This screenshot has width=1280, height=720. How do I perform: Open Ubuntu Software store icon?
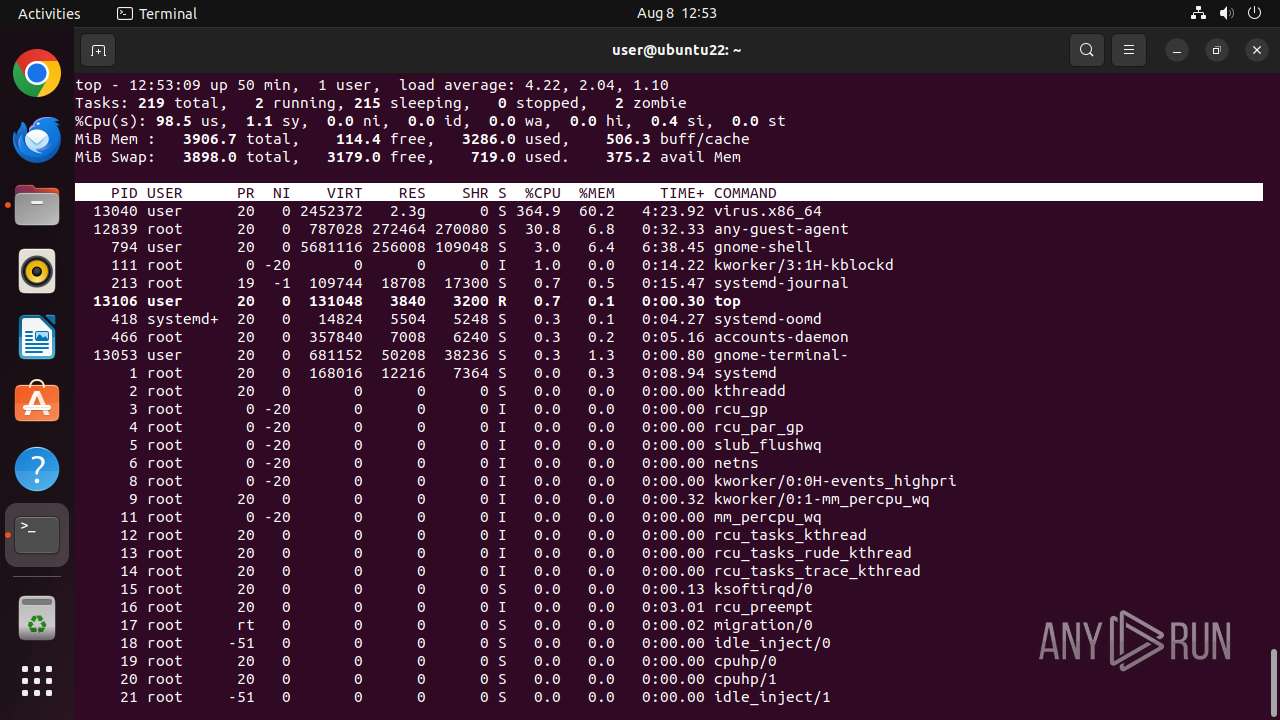coord(37,403)
